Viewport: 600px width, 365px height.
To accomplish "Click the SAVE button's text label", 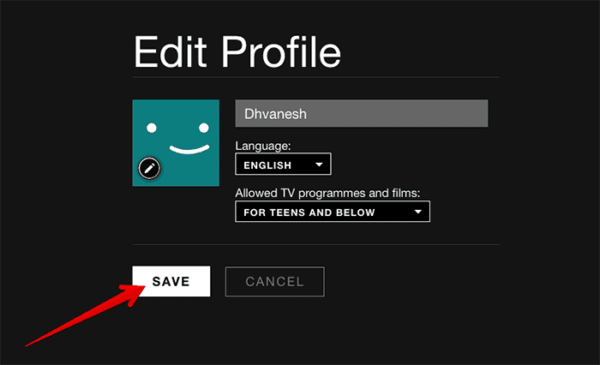I will pos(171,282).
